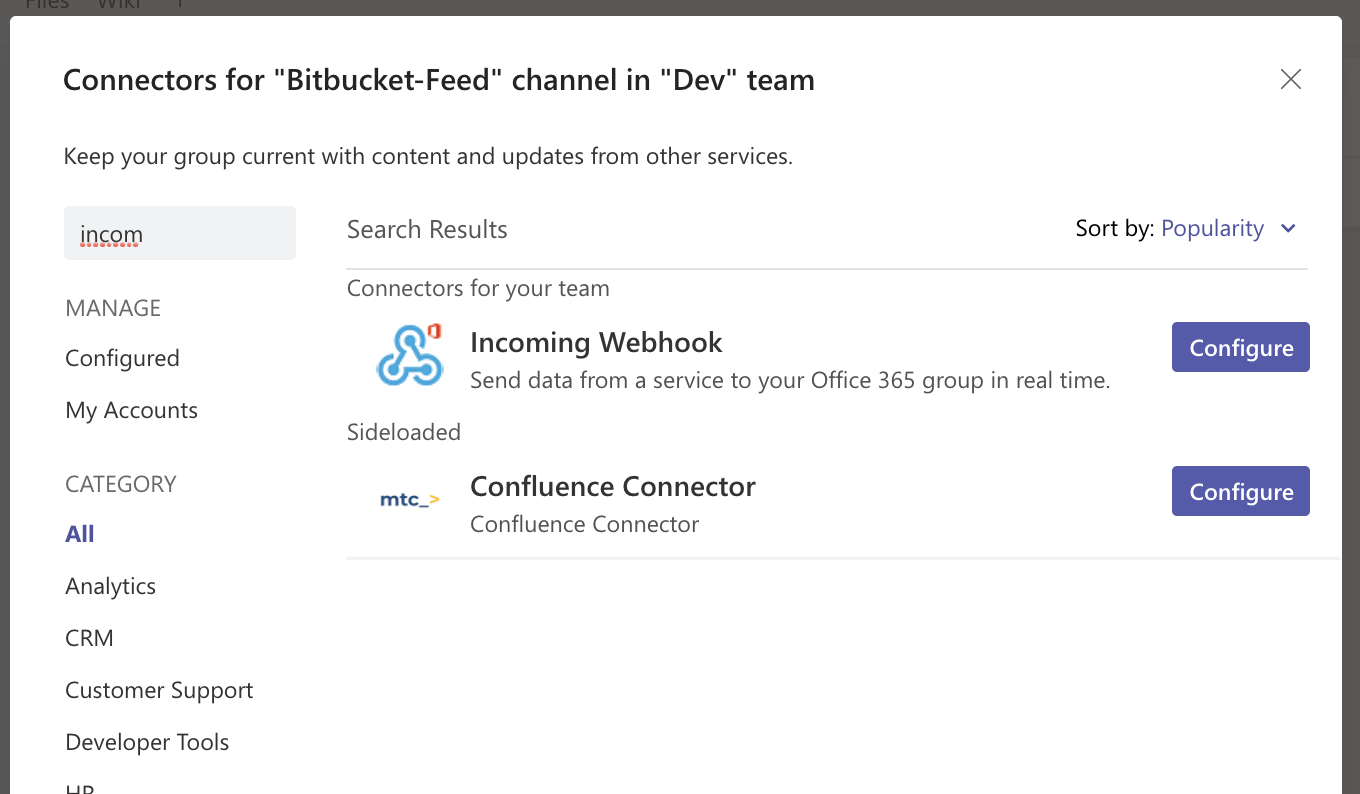
Task: Filter connectors by Analytics category
Action: (110, 586)
